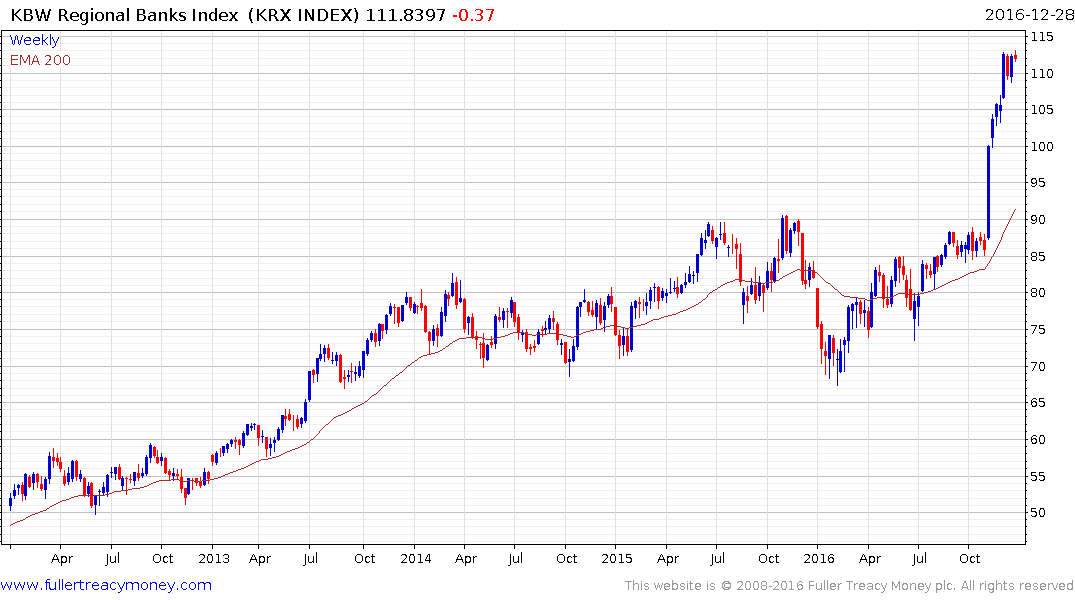Click the date 2016-12-28
This screenshot has height=600, width=1075.
click(1029, 15)
